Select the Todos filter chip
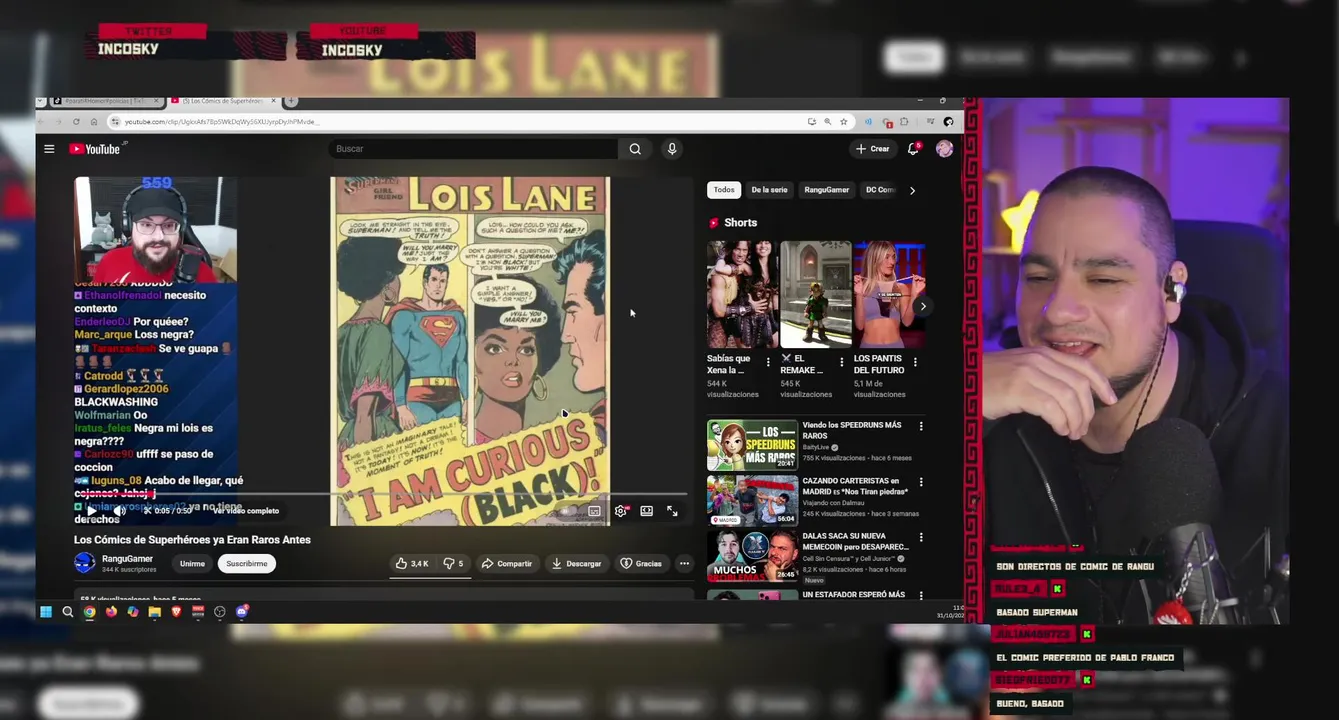Image resolution: width=1339 pixels, height=720 pixels. coord(724,190)
